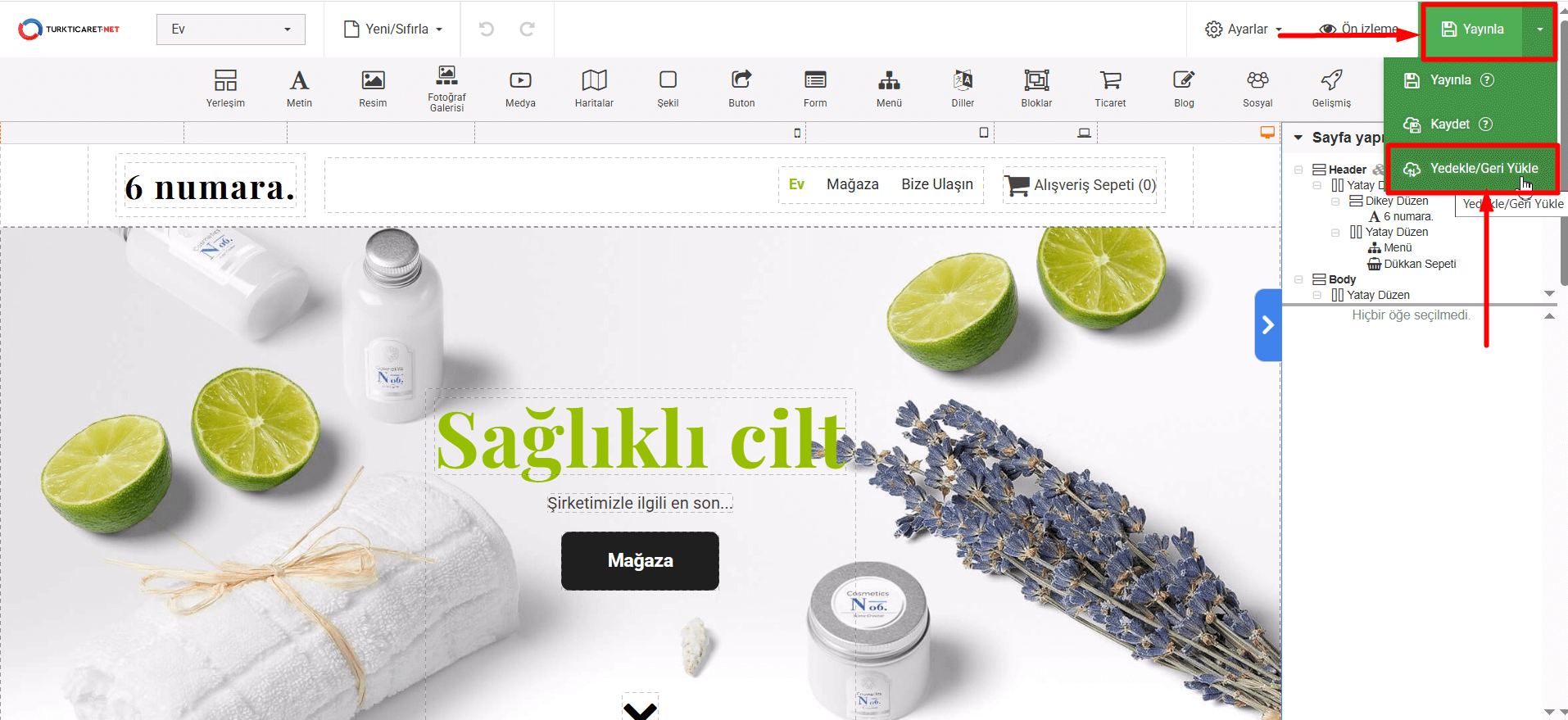Open the Alışveriş Sepeti cart link
The image size is (1568, 720).
(1081, 185)
